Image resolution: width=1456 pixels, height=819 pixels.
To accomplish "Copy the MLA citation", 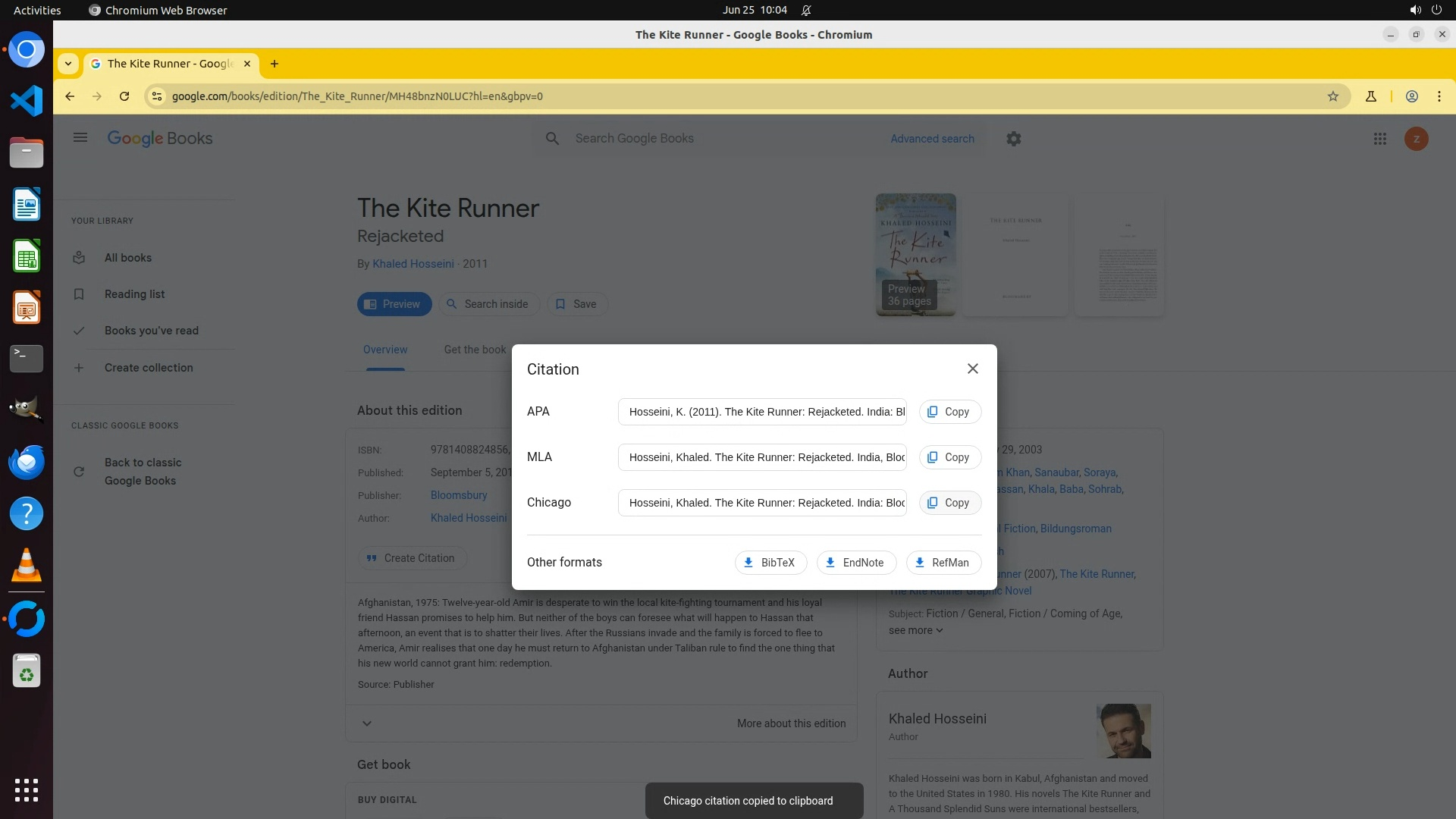I will click(x=949, y=457).
